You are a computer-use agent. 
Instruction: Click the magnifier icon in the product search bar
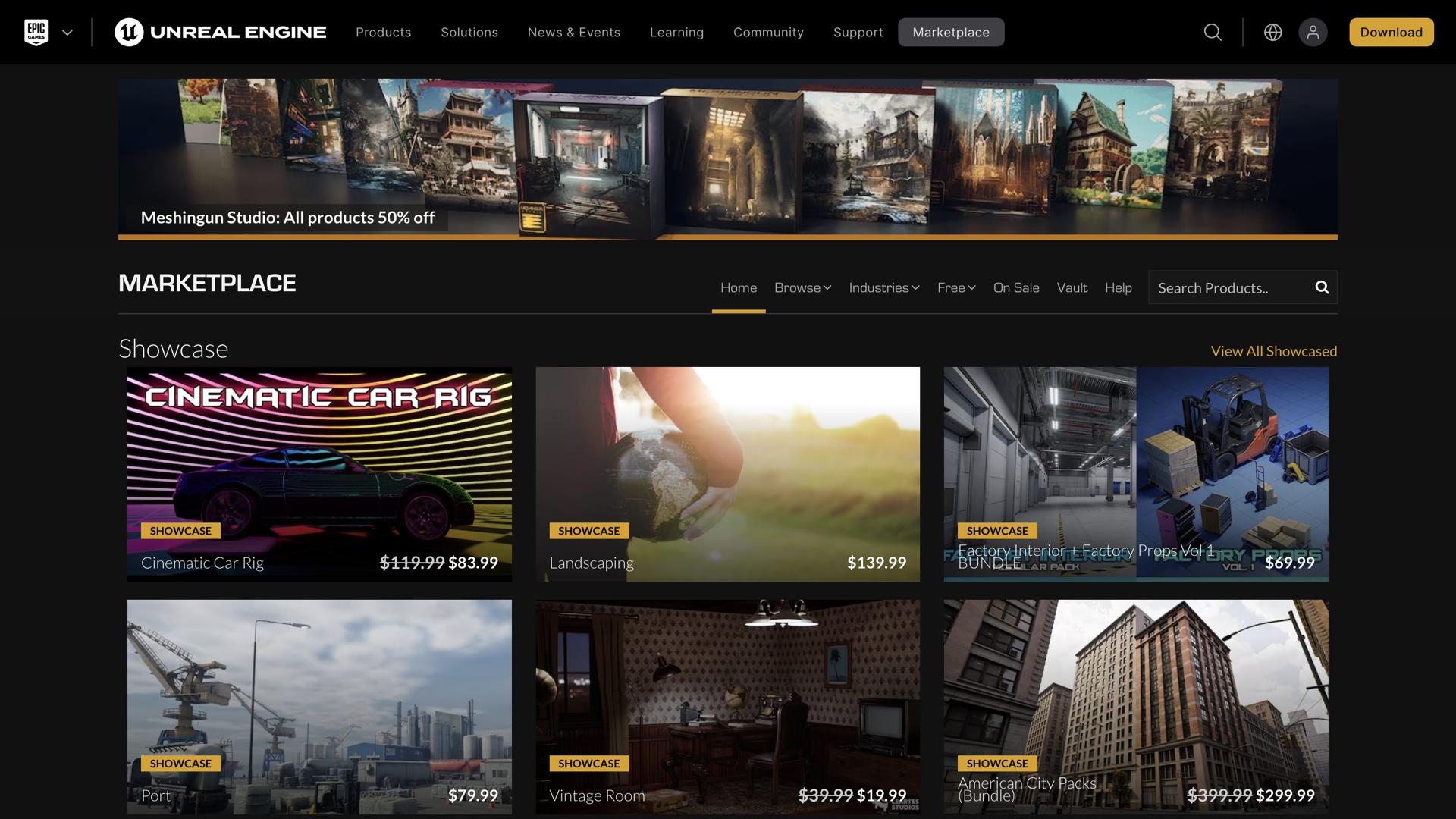[1322, 287]
